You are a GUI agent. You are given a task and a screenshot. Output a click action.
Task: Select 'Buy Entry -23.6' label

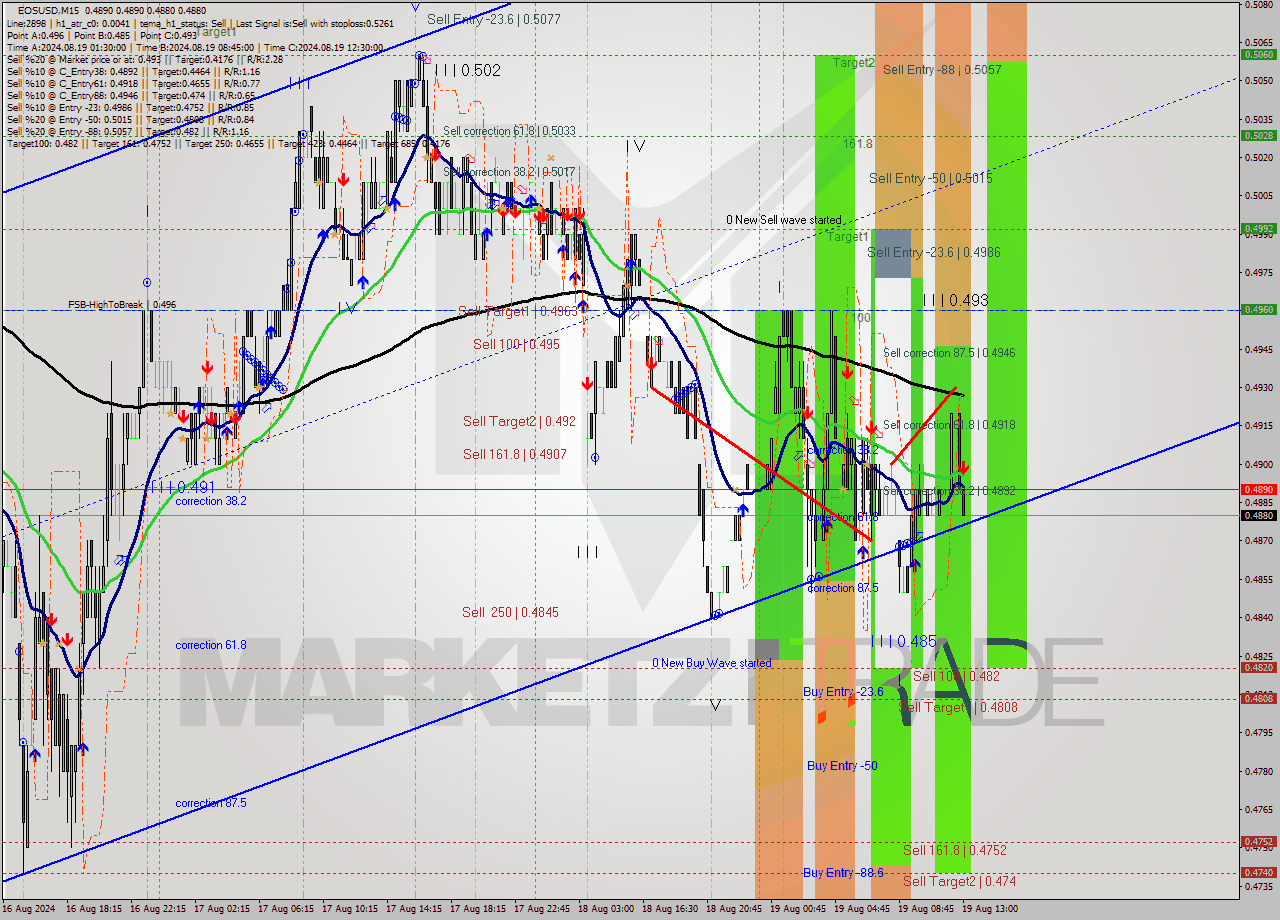[843, 692]
